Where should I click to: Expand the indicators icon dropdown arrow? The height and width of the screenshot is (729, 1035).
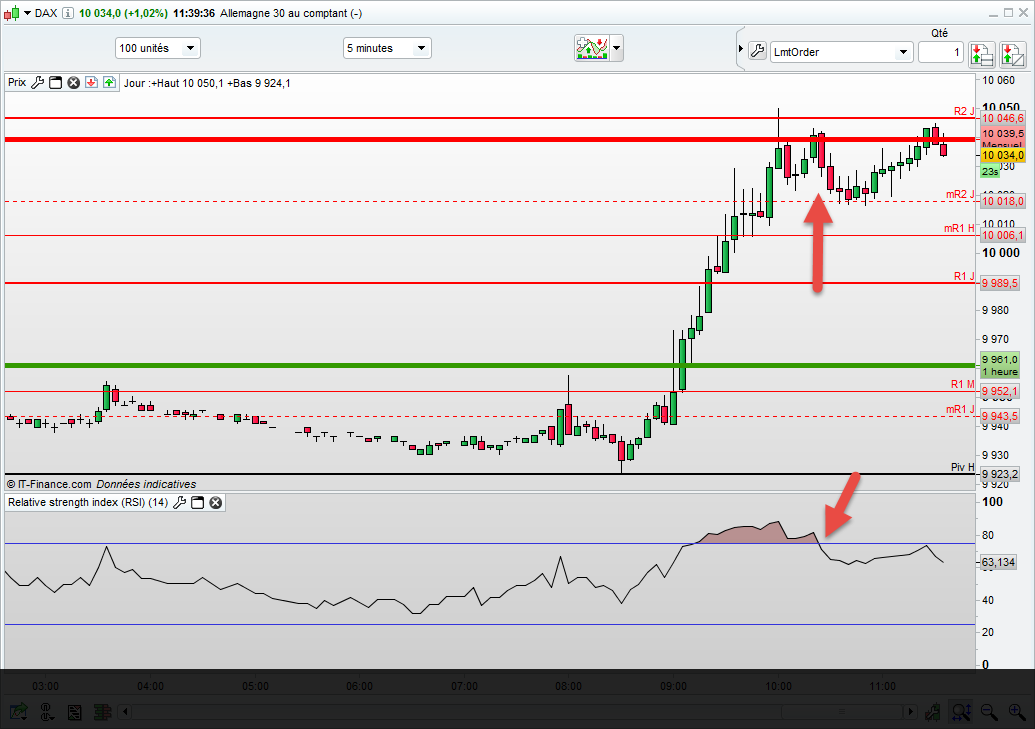point(617,48)
